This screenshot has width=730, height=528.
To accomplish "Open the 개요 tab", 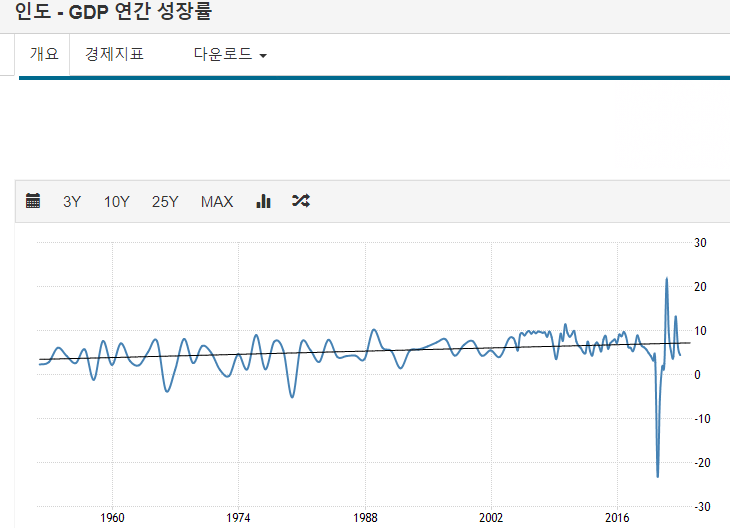I will [x=44, y=54].
